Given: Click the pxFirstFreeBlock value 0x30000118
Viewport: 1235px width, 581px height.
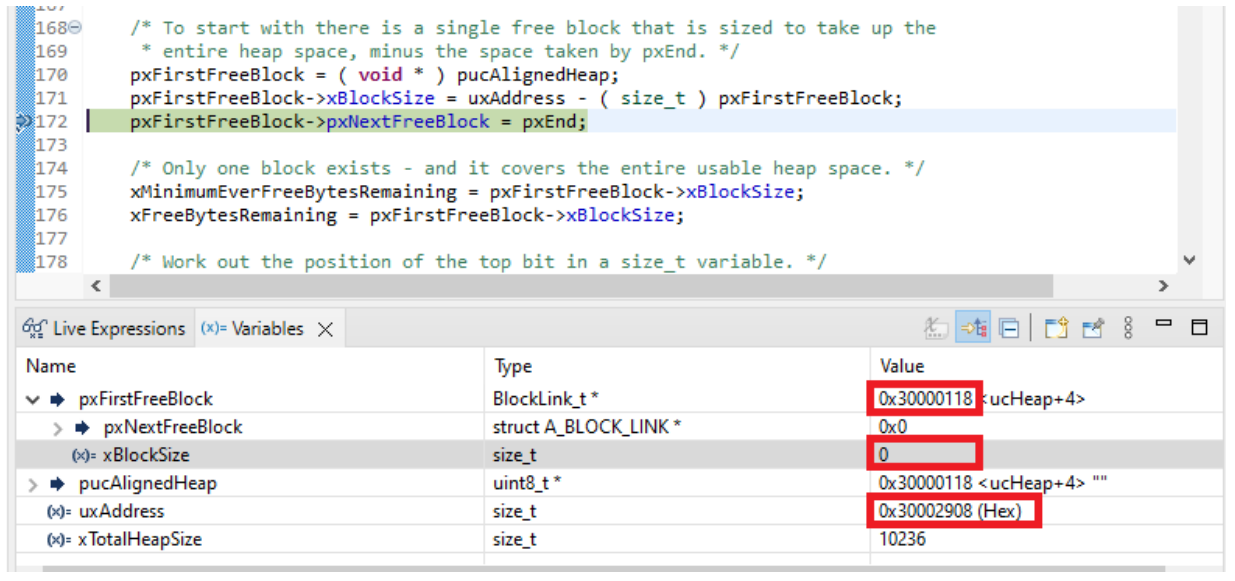Looking at the screenshot, I should pos(926,400).
